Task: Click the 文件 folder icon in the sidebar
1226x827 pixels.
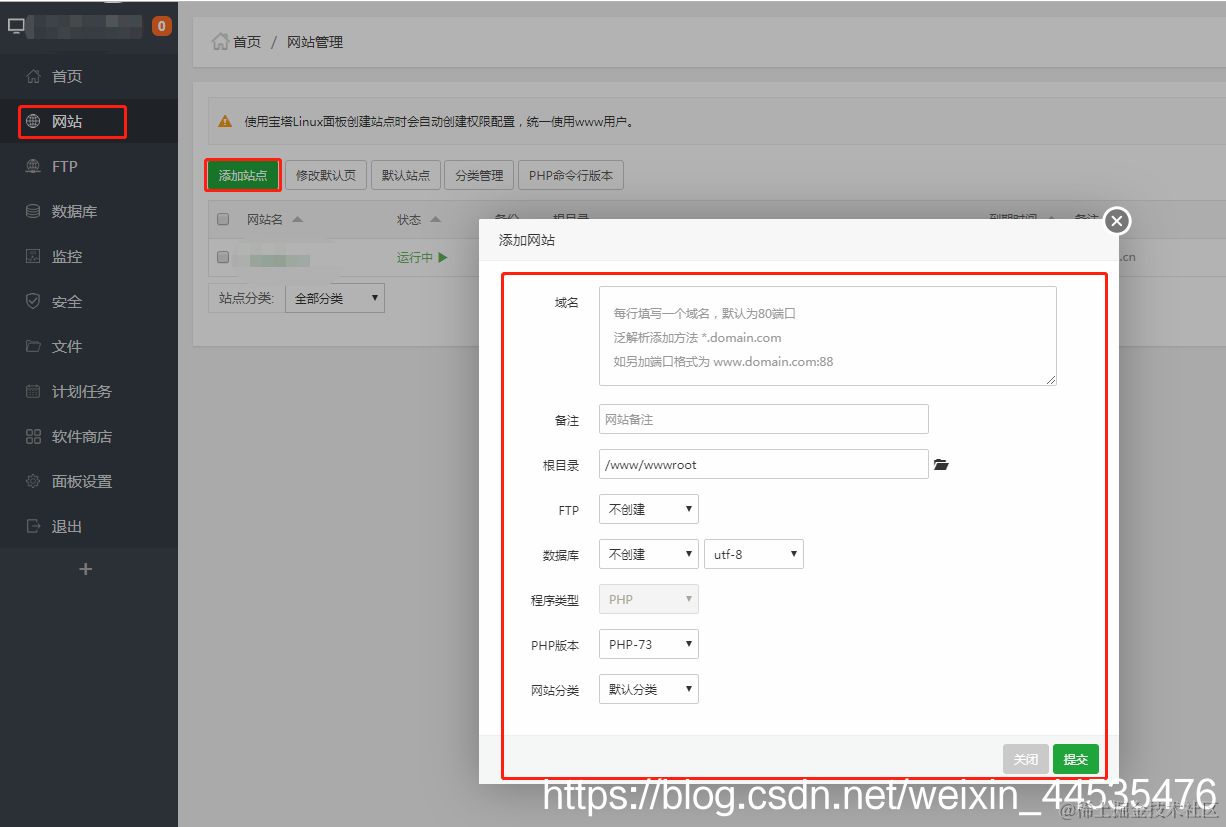Action: (x=33, y=346)
